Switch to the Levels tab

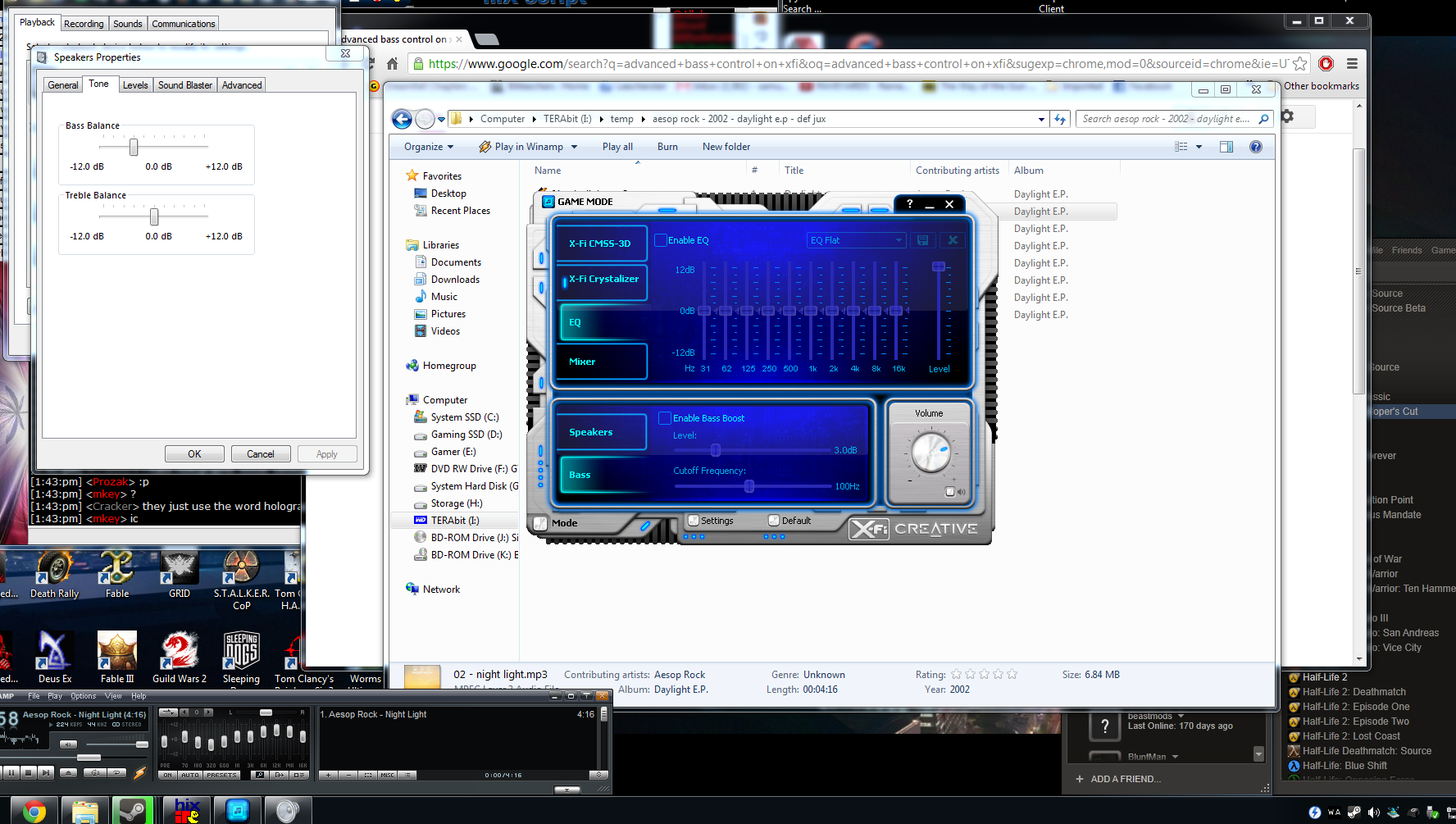tap(135, 85)
